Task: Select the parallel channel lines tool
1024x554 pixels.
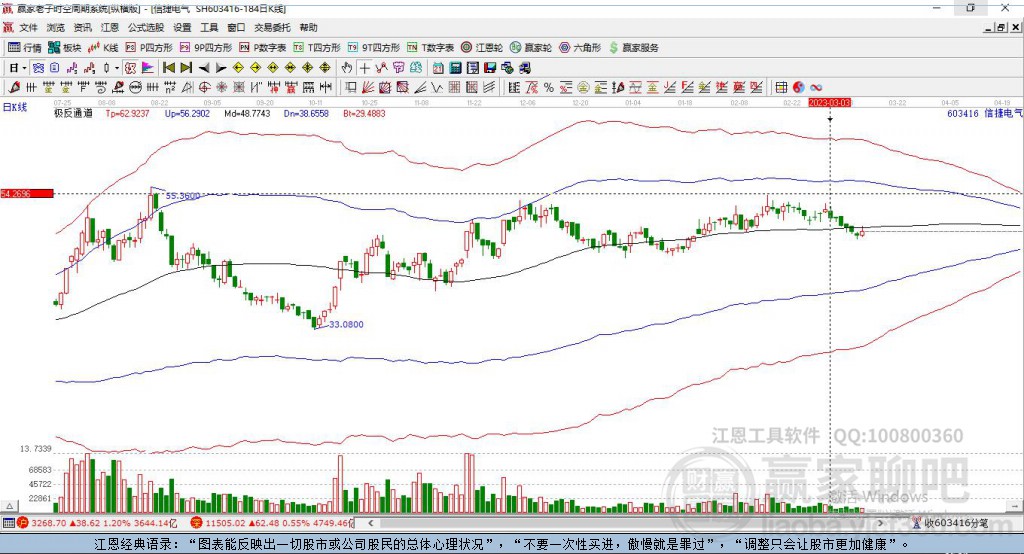Action: 489,88
